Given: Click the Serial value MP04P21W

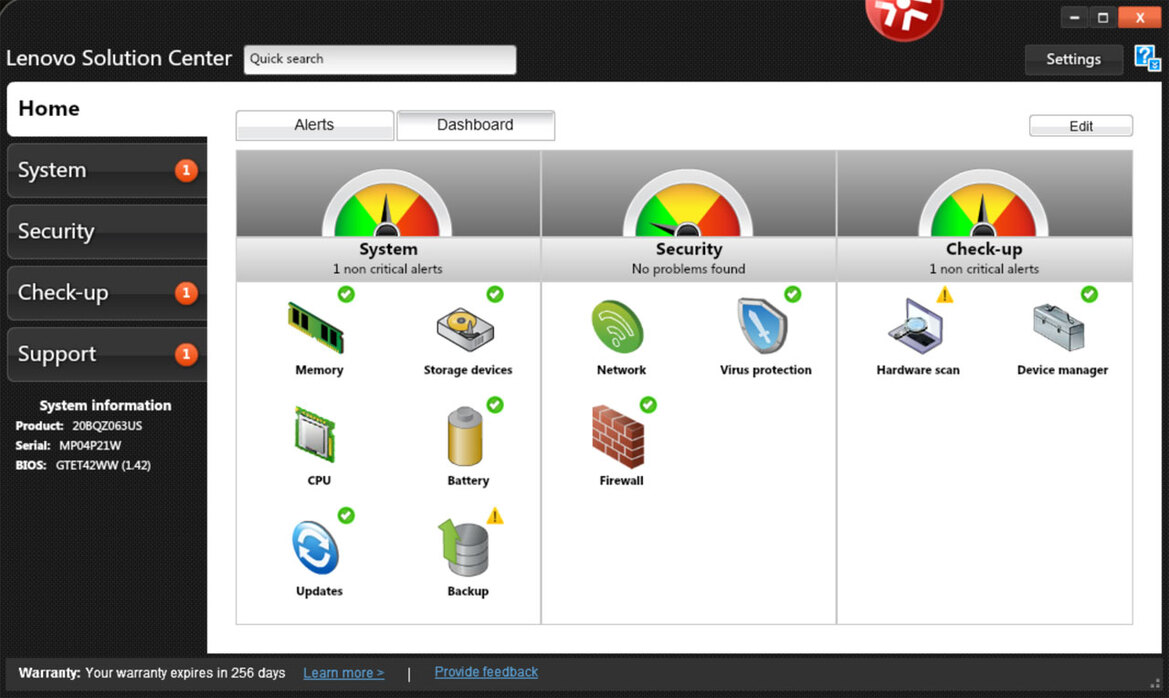Looking at the screenshot, I should pyautogui.click(x=90, y=445).
